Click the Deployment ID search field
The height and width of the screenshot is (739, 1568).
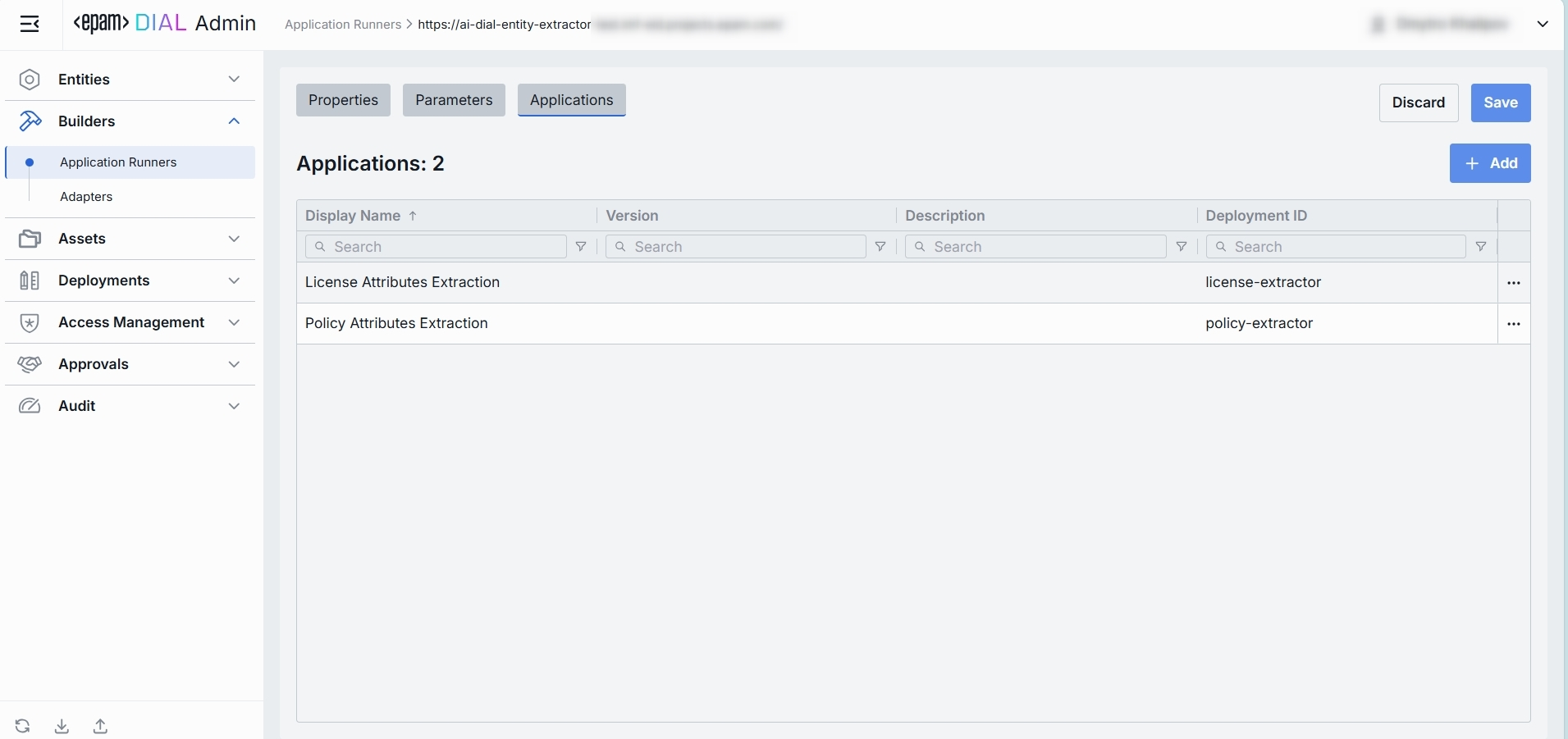click(1336, 247)
